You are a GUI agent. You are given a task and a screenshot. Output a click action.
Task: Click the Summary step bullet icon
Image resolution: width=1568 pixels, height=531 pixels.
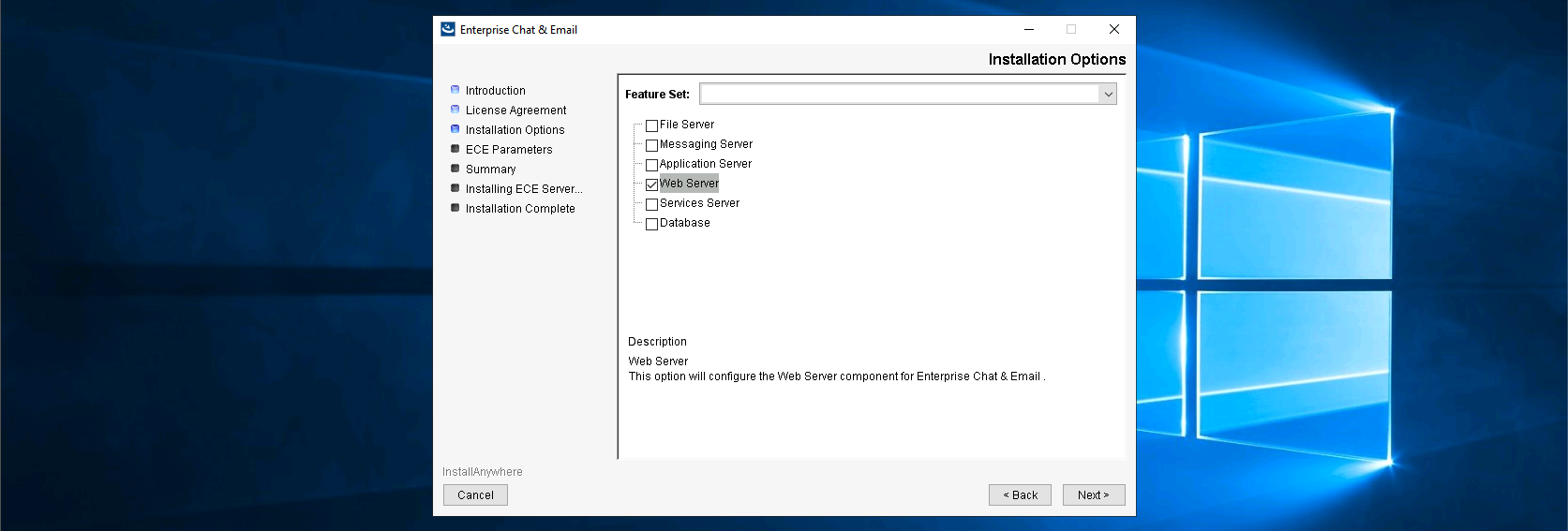click(x=455, y=169)
